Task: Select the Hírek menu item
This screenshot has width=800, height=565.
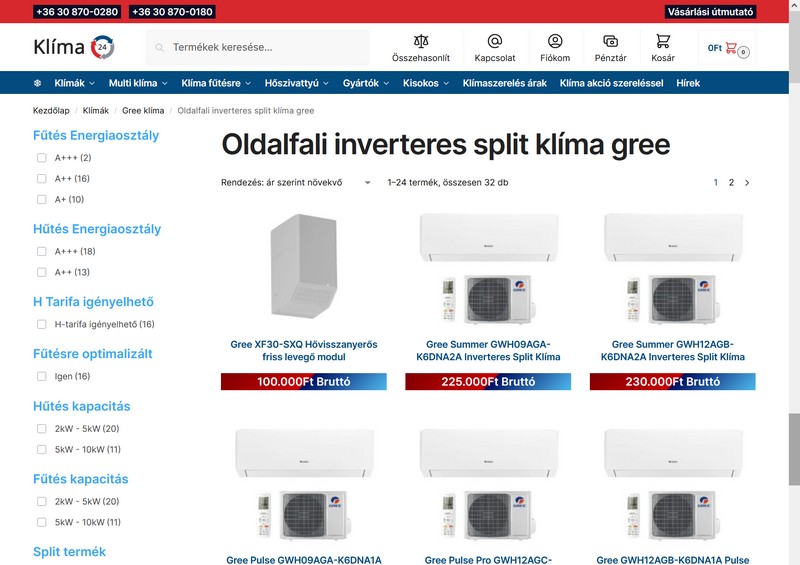Action: pyautogui.click(x=688, y=83)
